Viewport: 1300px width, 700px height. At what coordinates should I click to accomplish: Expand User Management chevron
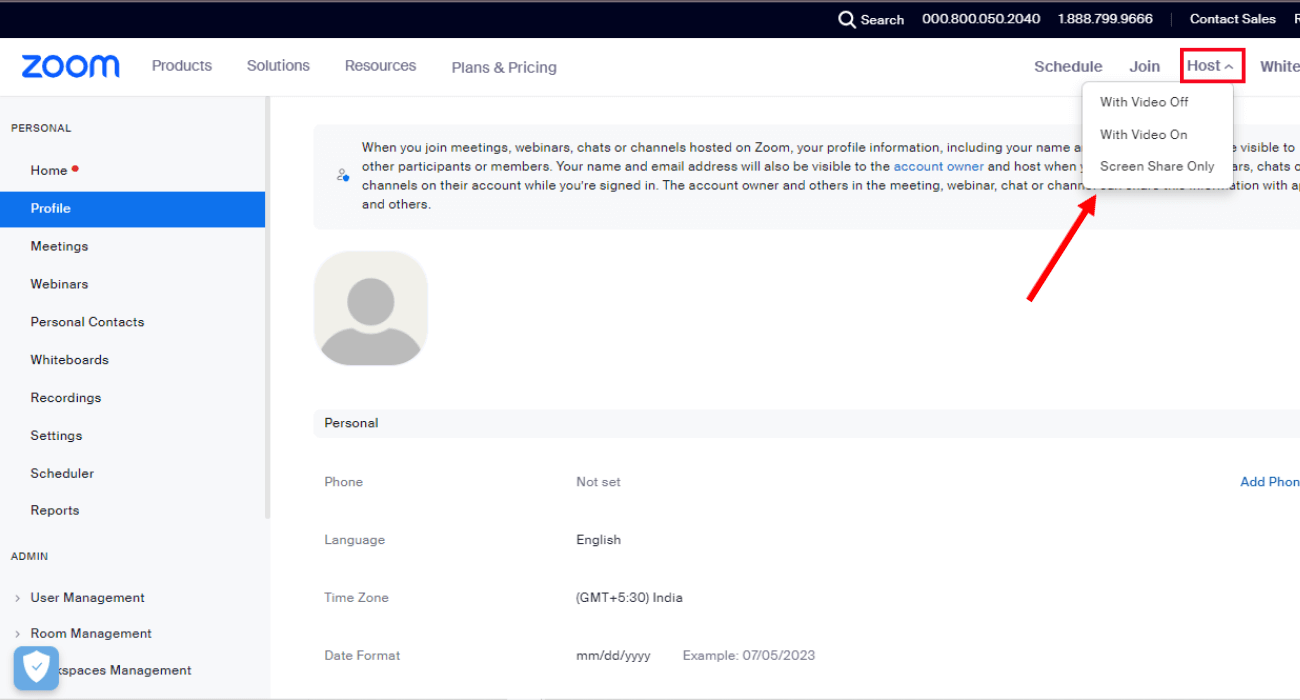click(17, 598)
